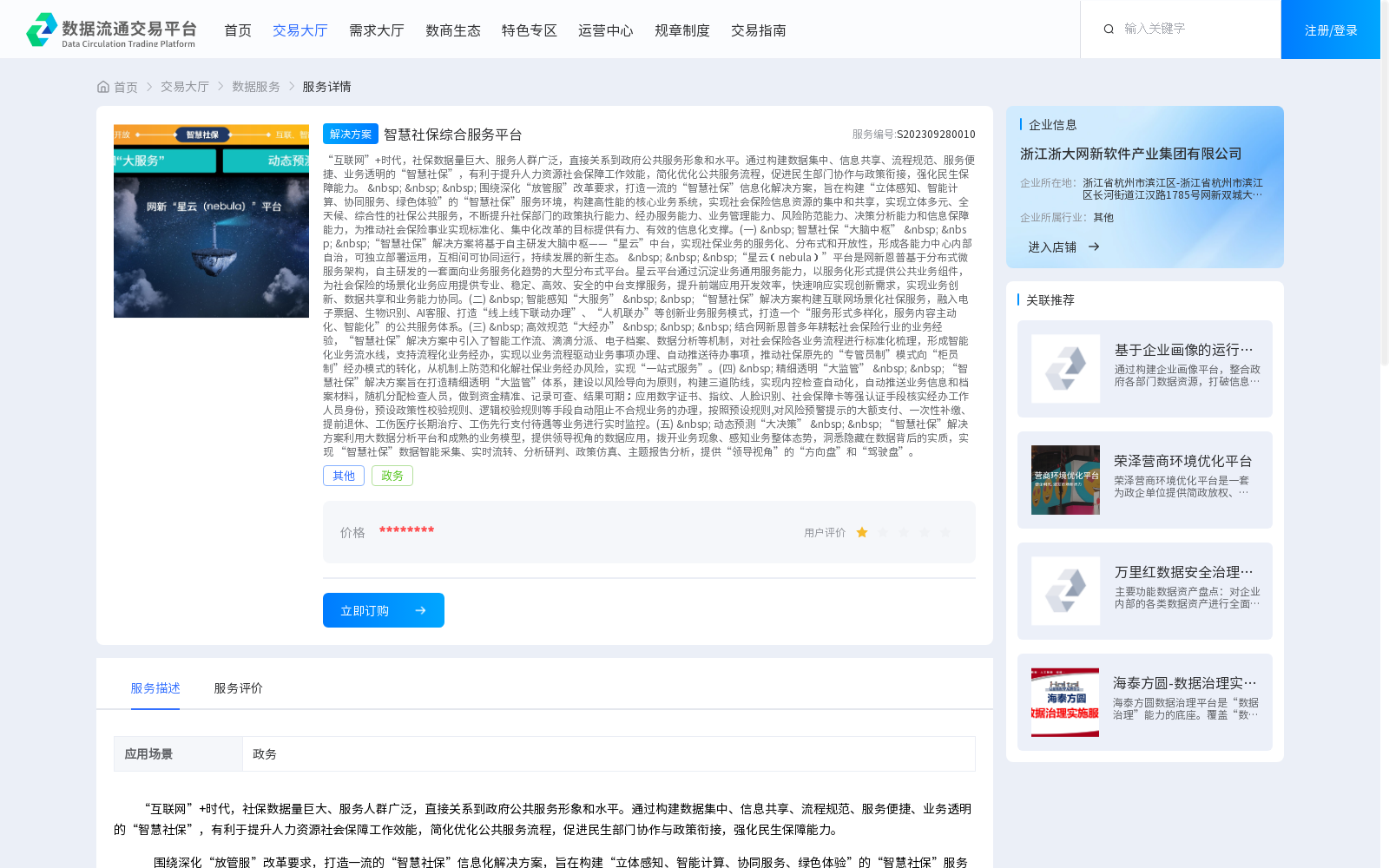Open 需求大厅 menu item

point(377,30)
